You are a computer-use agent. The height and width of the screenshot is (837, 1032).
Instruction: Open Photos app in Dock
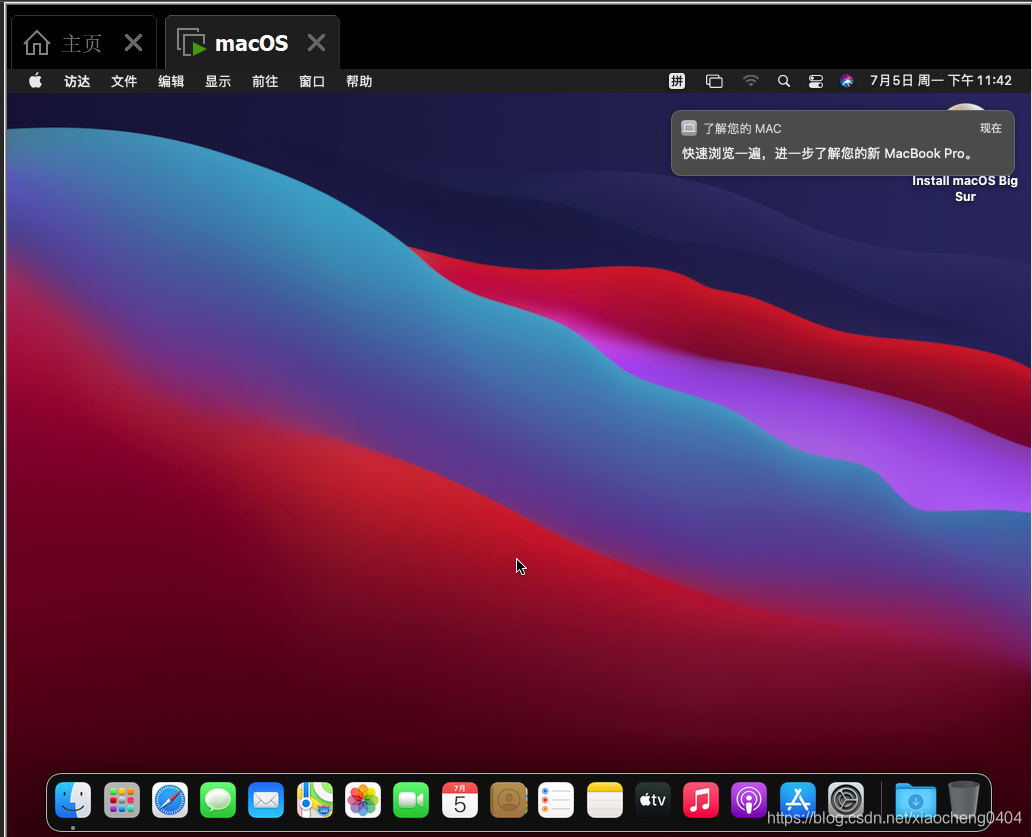(363, 800)
